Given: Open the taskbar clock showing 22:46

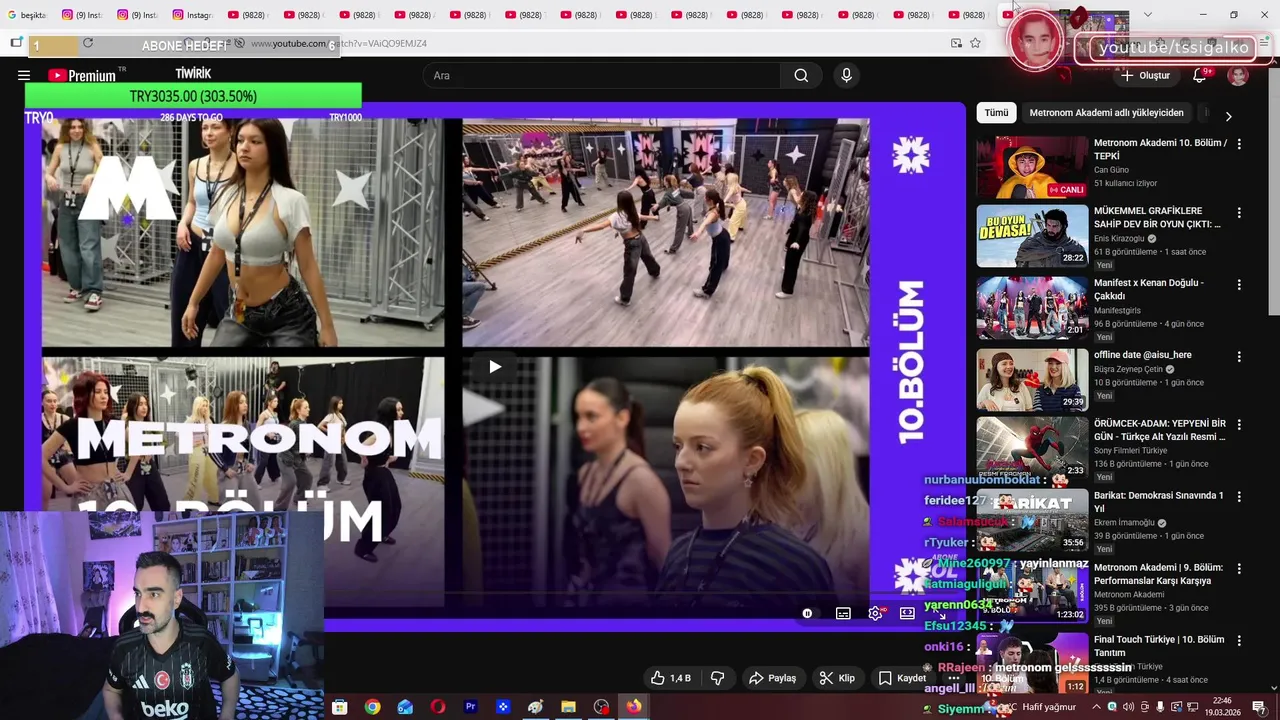Looking at the screenshot, I should [x=1222, y=707].
